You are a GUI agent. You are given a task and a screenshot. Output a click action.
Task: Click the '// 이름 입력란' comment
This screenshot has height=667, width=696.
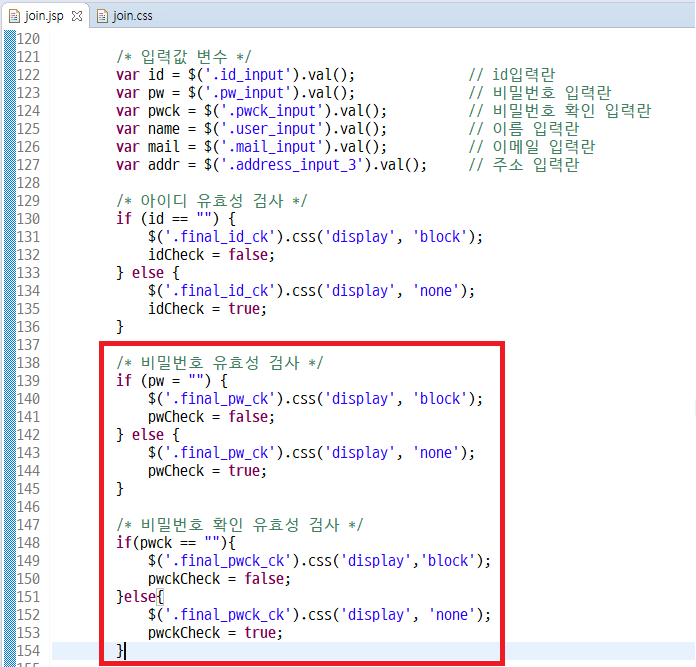point(524,129)
